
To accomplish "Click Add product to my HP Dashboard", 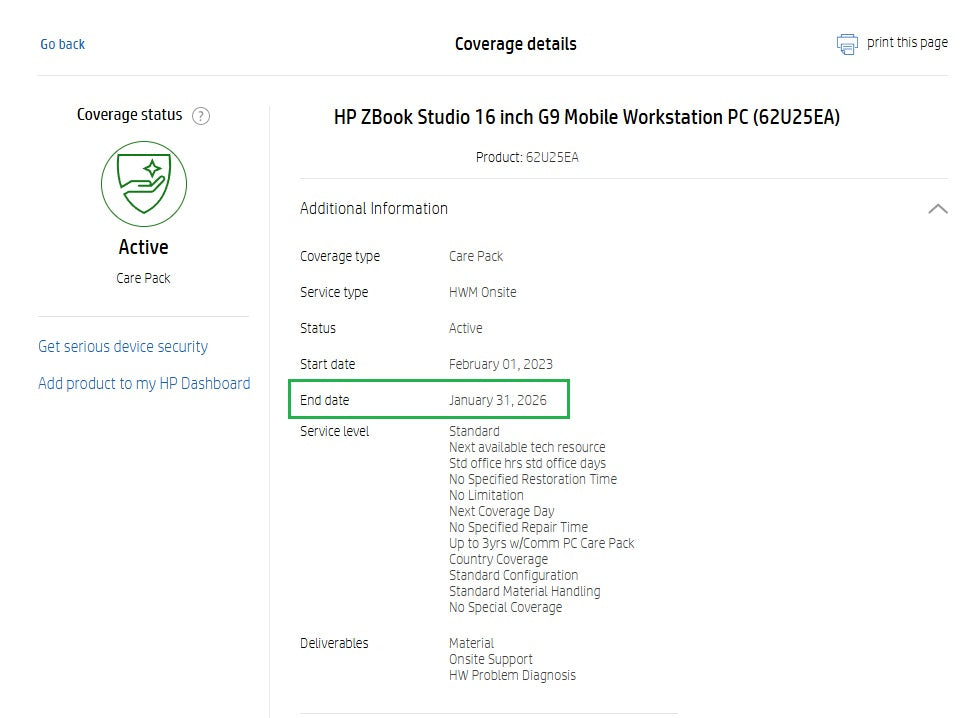I will (x=144, y=383).
